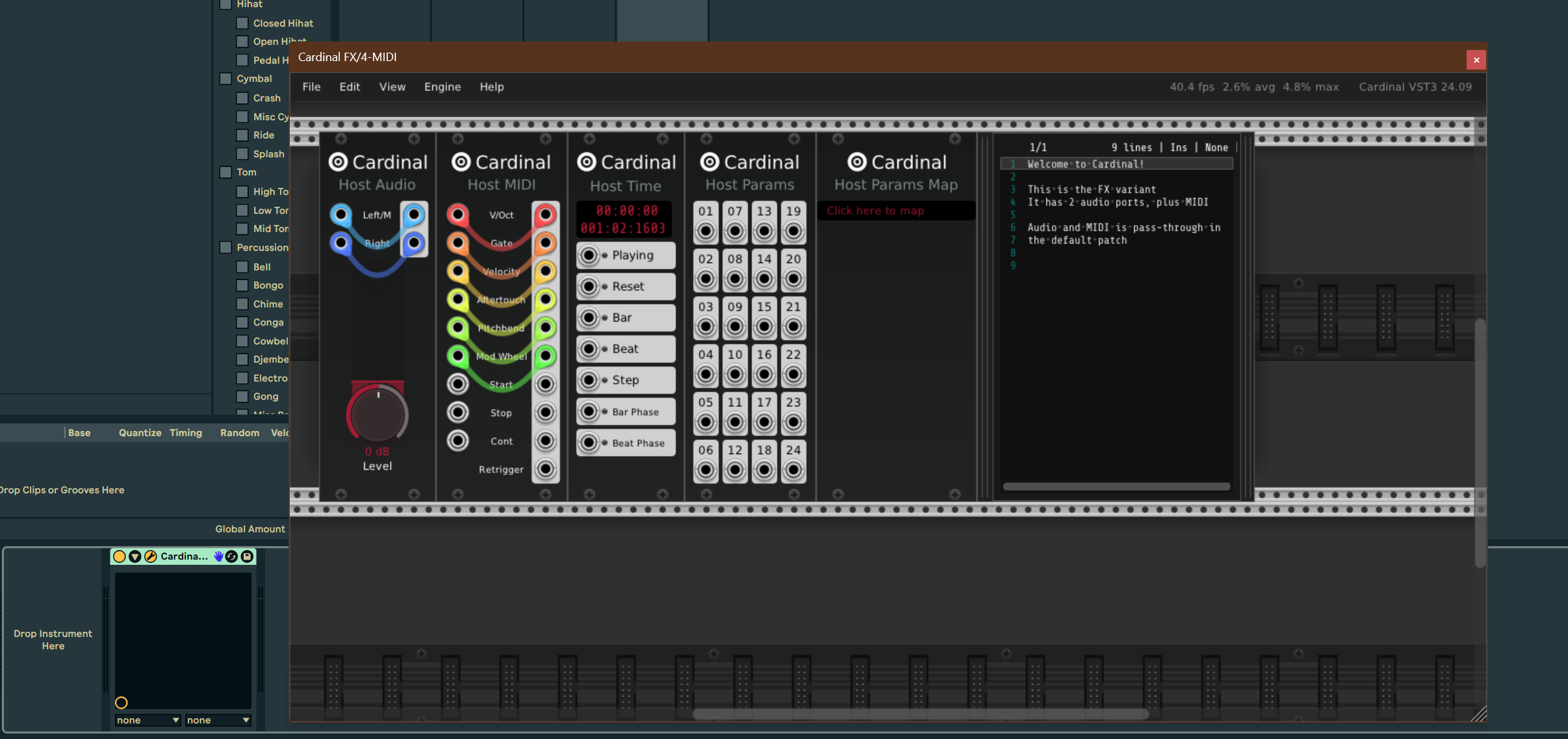Click Host MIDI Velocity yellow right port
The height and width of the screenshot is (739, 1568).
(546, 271)
